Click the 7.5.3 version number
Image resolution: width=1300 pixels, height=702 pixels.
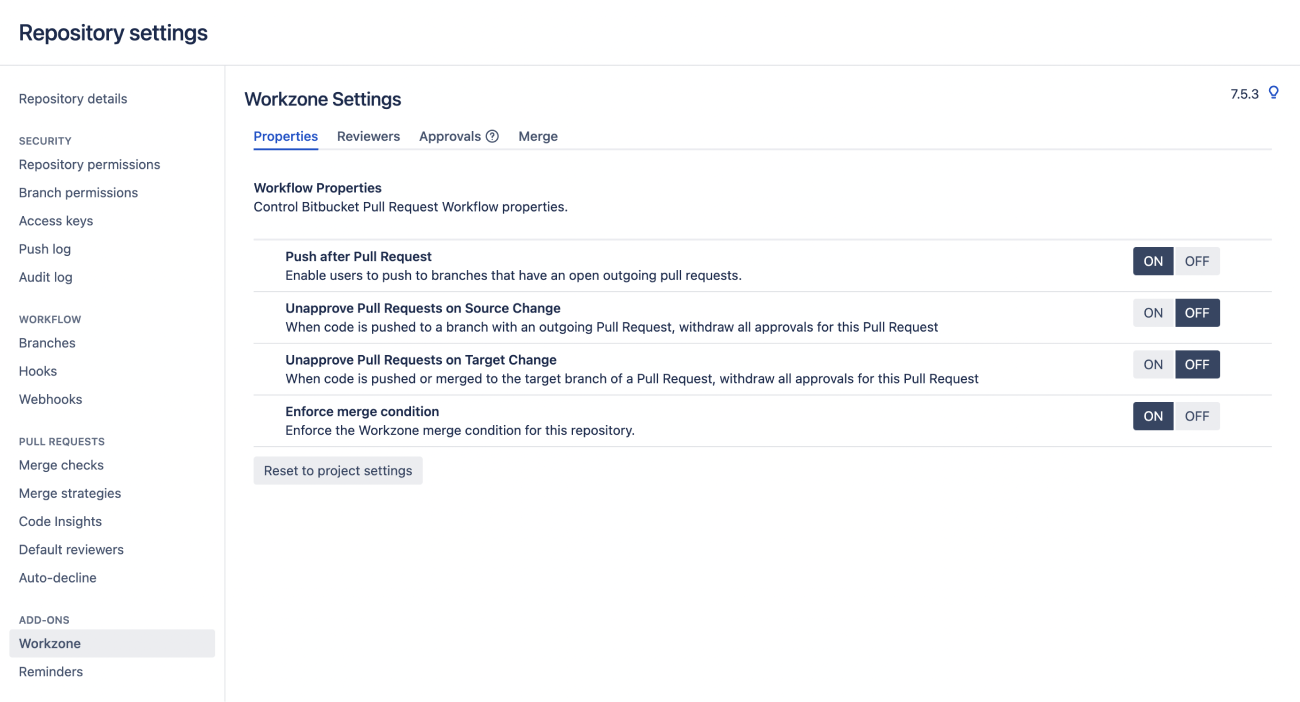[x=1244, y=94]
